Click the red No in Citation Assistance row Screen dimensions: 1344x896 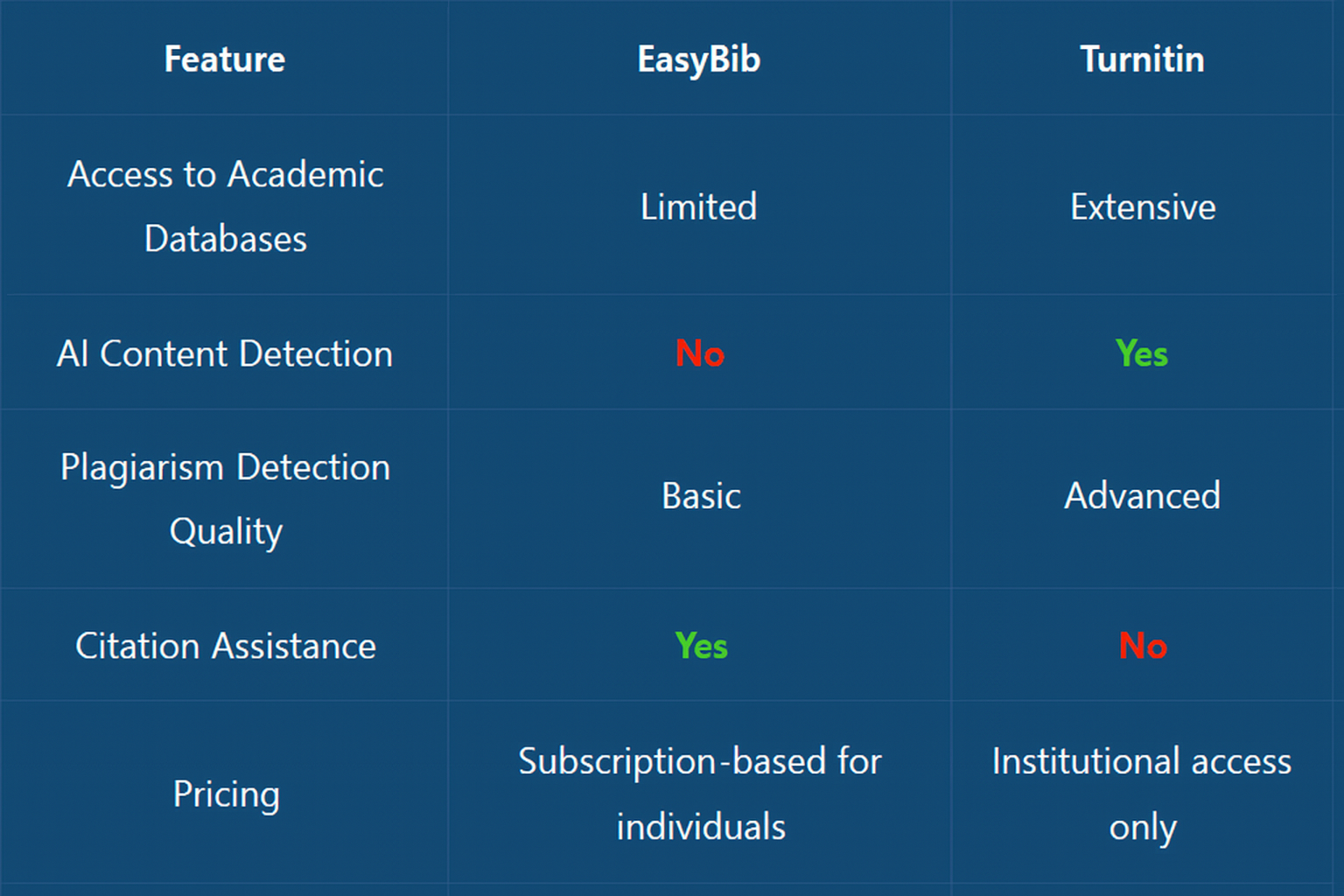(1142, 647)
